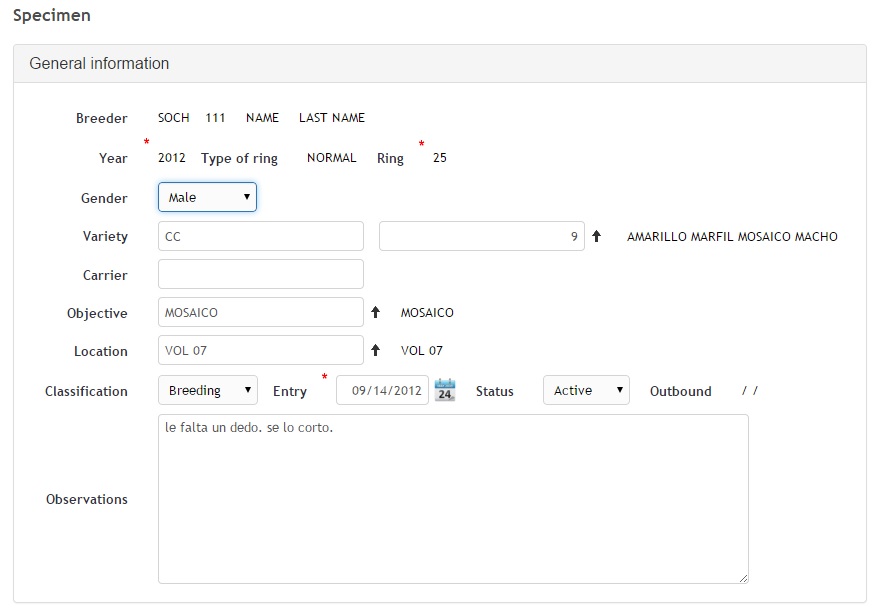The height and width of the screenshot is (609, 875).
Task: Click the Location field containing VOL 07
Action: 260,350
